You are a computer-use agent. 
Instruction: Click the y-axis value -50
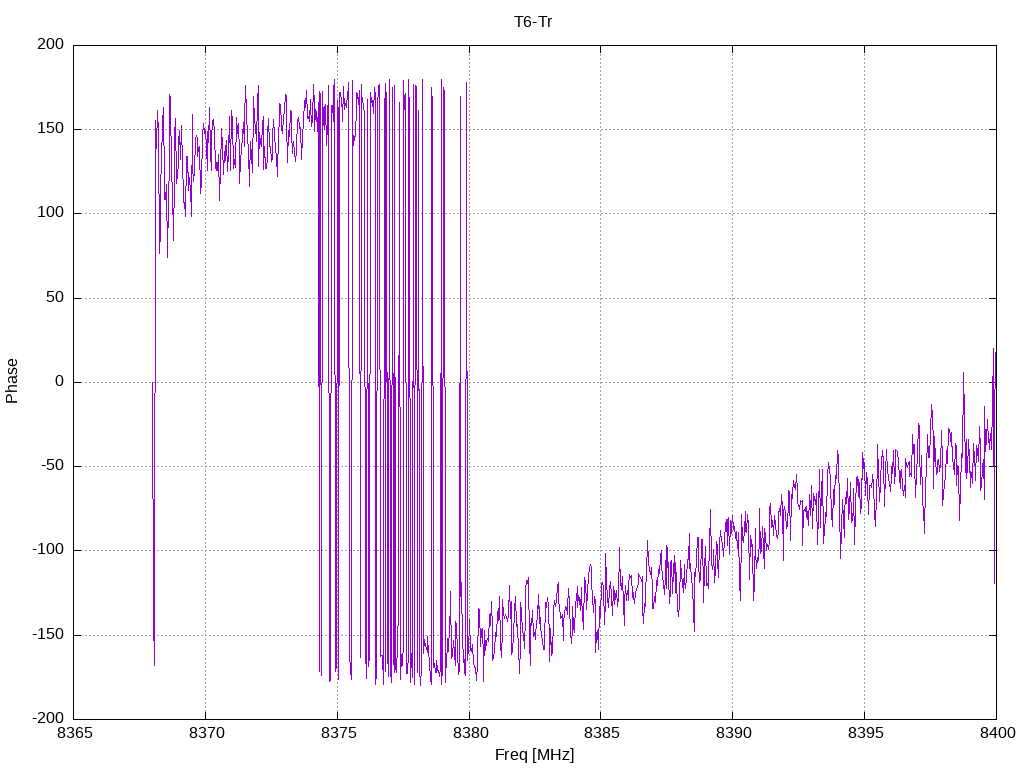click(x=53, y=466)
